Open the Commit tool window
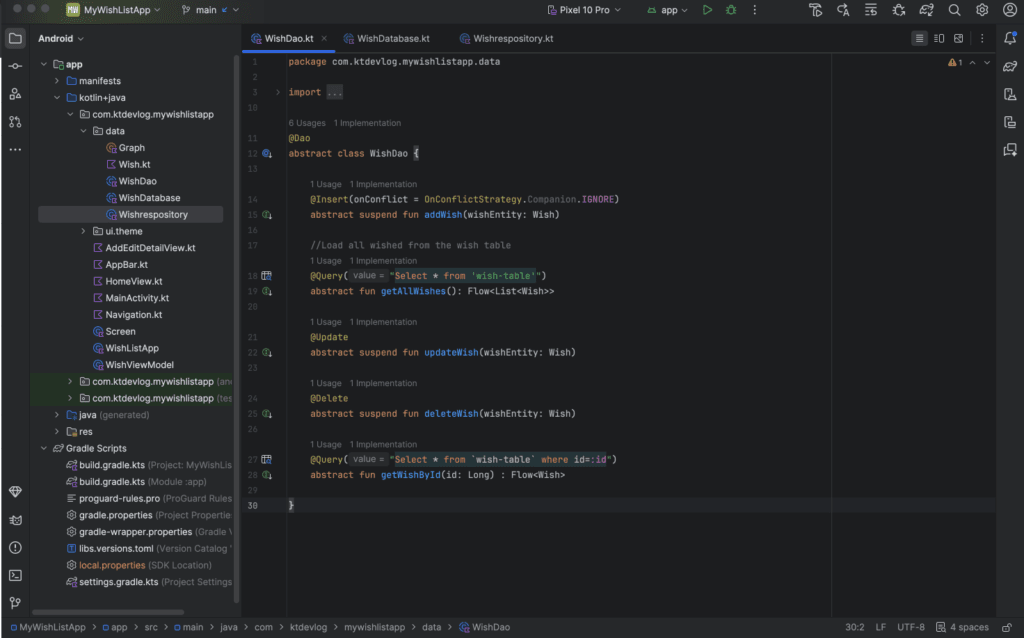This screenshot has height=638, width=1024. [x=15, y=66]
